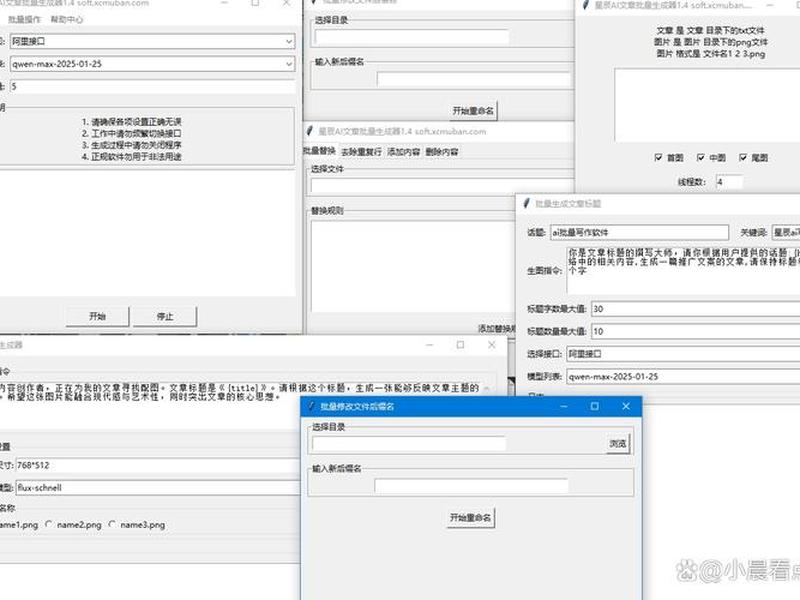The image size is (800, 600).
Task: Maximize the bottom-left image generator window
Action: pyautogui.click(x=460, y=345)
